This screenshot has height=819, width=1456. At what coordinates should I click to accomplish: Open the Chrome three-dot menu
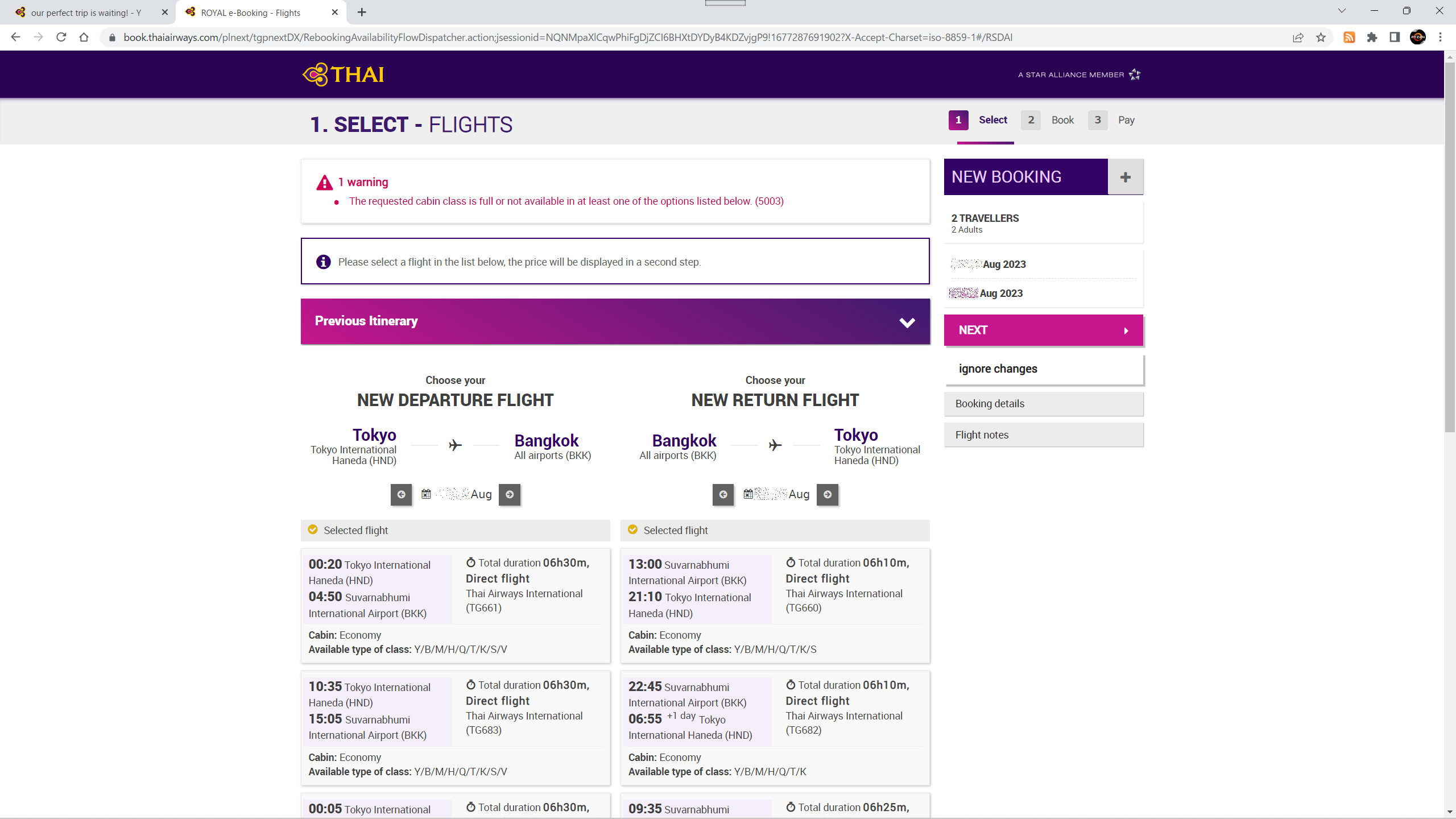(1440, 38)
